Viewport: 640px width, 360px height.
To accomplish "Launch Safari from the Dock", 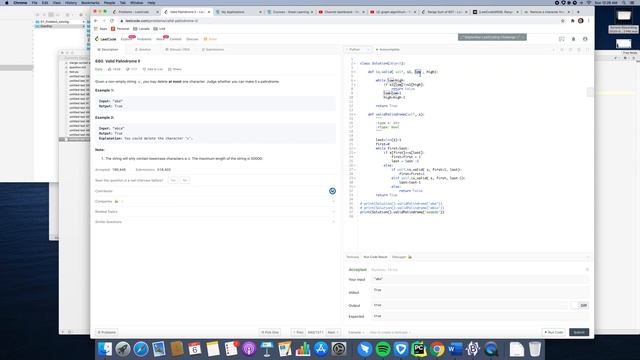I will click(x=141, y=349).
